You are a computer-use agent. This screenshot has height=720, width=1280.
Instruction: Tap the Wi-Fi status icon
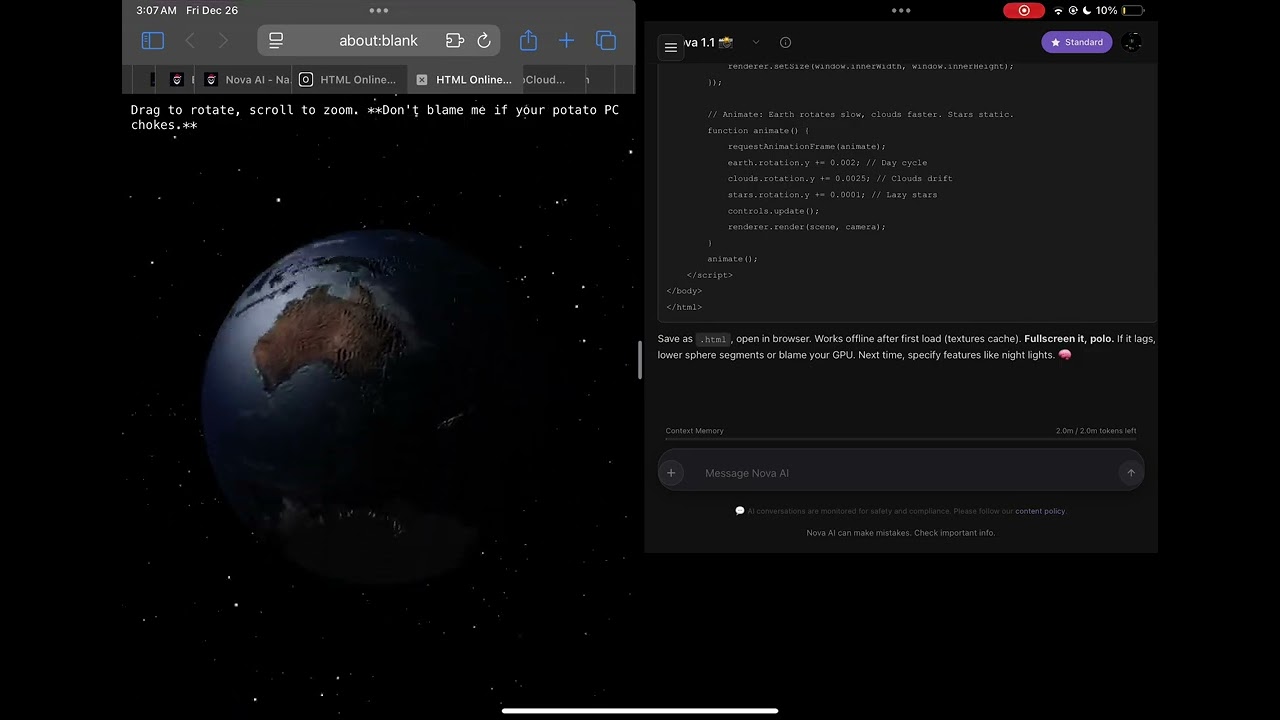[1058, 10]
